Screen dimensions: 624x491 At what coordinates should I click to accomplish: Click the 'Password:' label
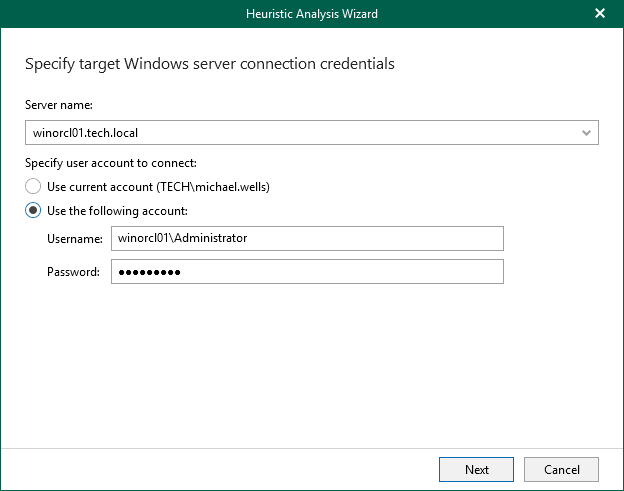coord(74,272)
